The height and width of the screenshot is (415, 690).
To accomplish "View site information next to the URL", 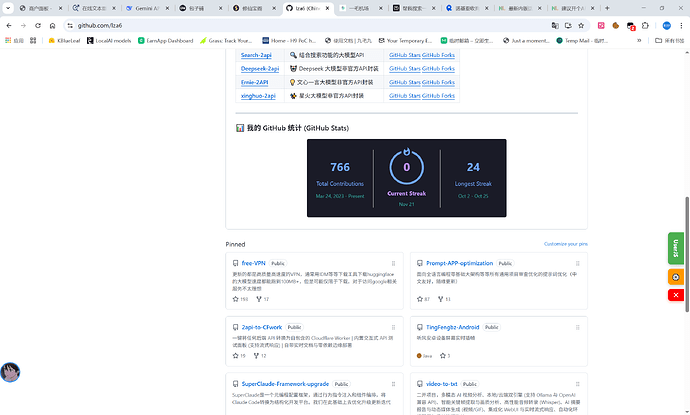I will coord(70,26).
